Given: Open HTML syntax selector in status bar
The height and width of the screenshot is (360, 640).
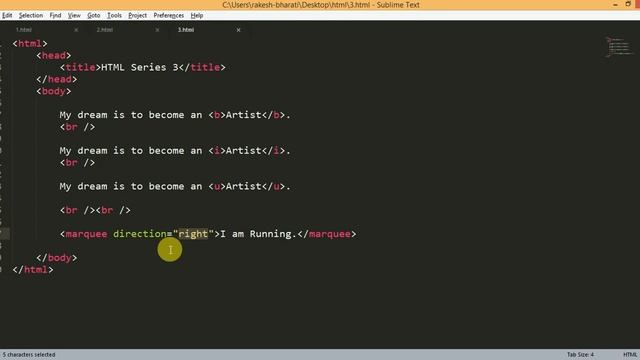Looking at the screenshot, I should [x=630, y=355].
